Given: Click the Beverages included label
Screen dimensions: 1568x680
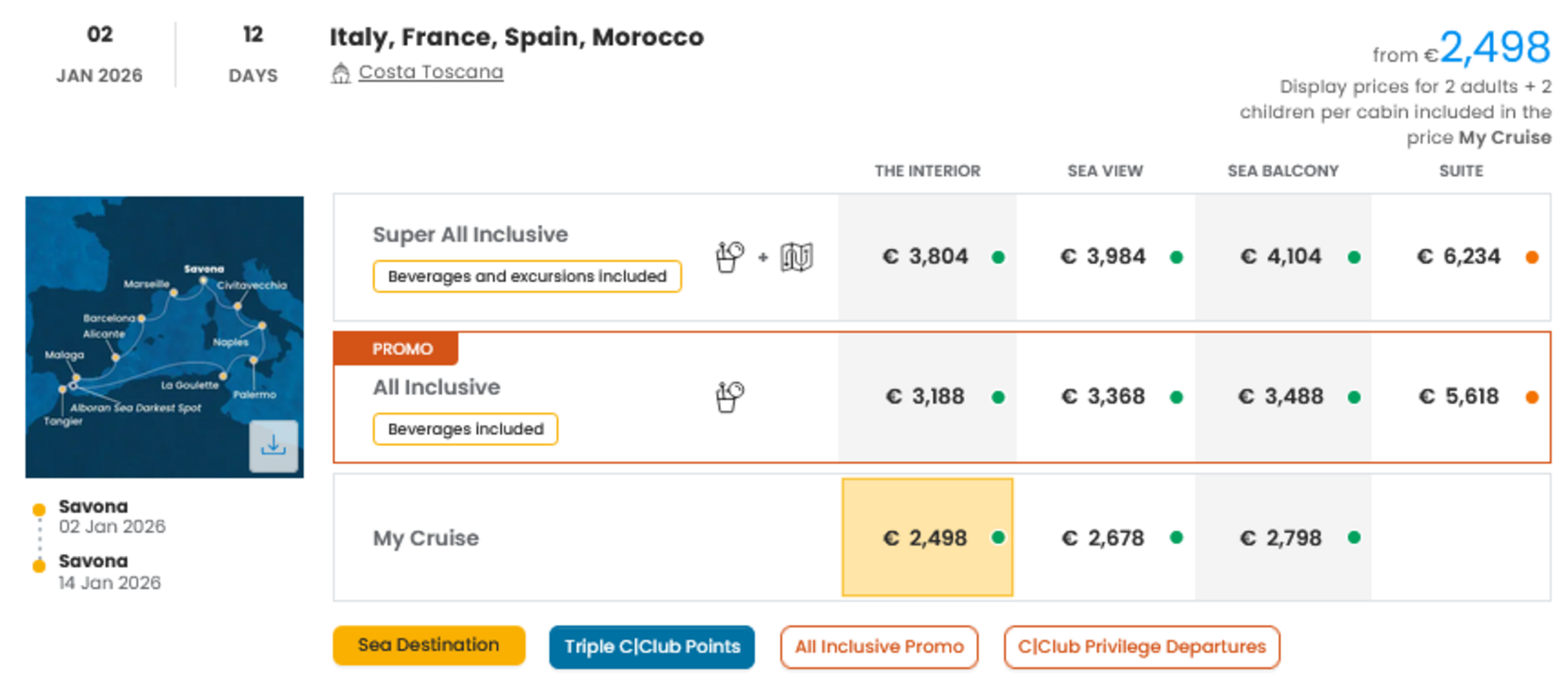Looking at the screenshot, I should 465,429.
